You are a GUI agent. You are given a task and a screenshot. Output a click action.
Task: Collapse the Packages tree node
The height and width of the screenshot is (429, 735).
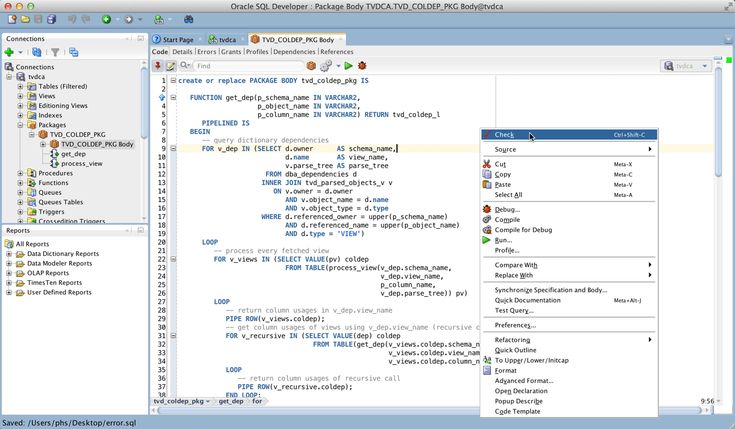coord(20,125)
